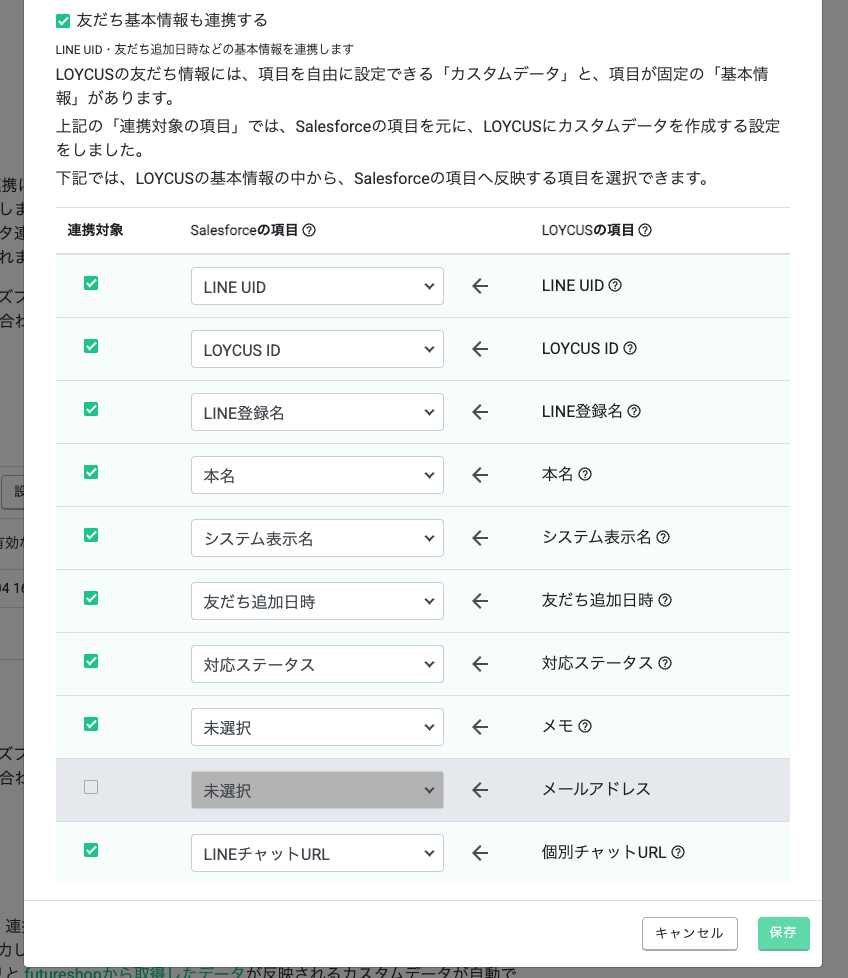
Task: Click help icon beside 個別チャットURL
Action: [x=678, y=852]
